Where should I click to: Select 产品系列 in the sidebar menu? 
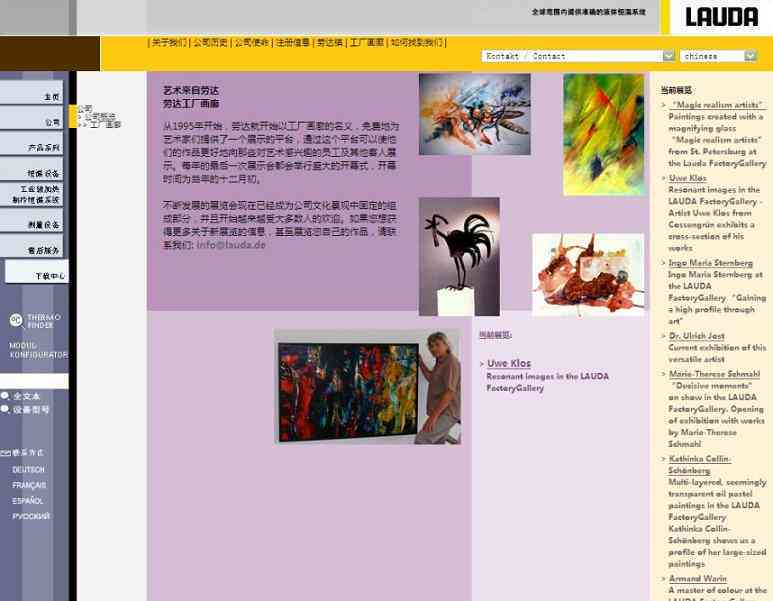point(32,144)
